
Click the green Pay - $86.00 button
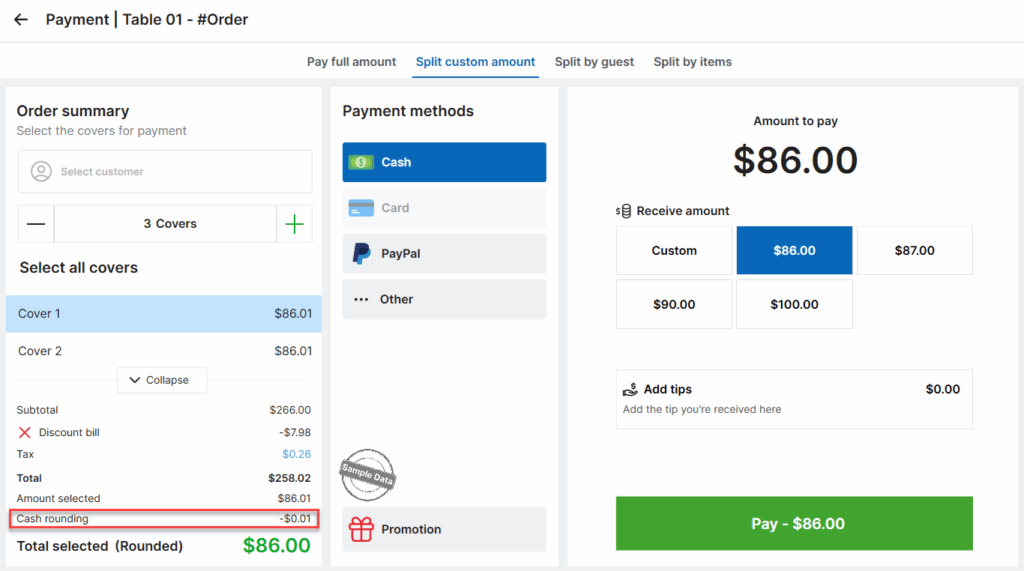[794, 523]
